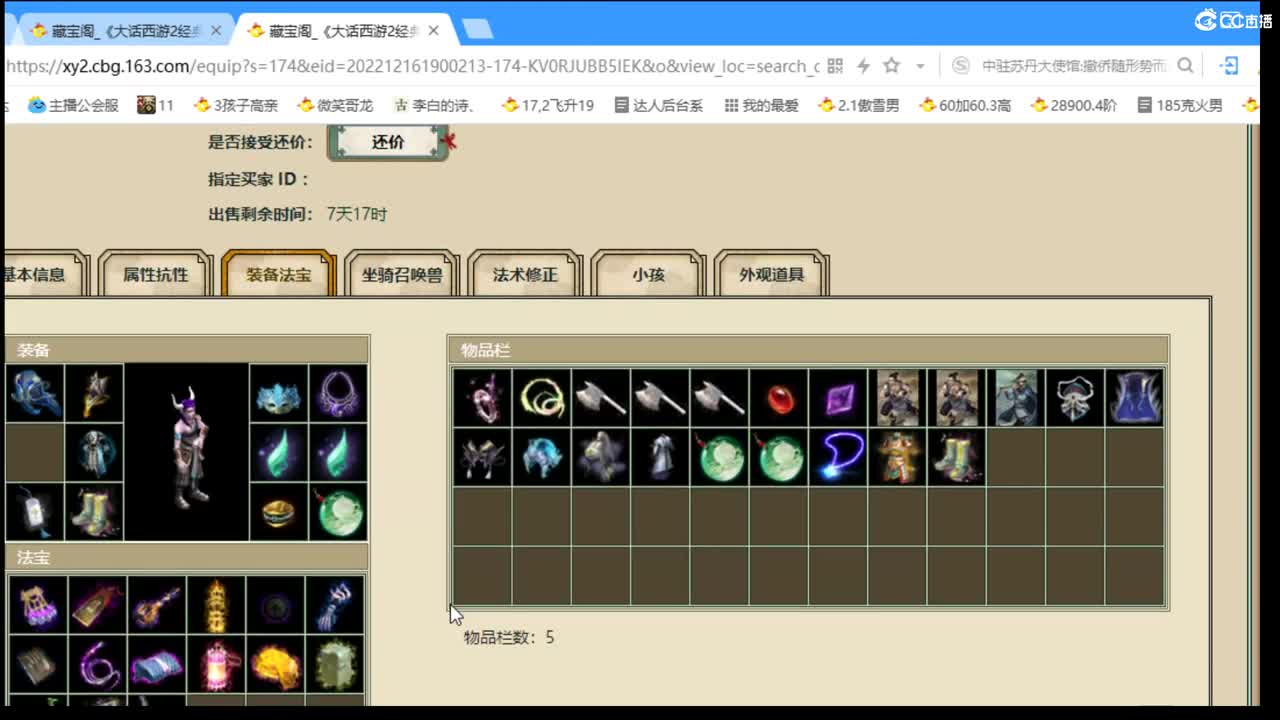Image resolution: width=1280 pixels, height=720 pixels.
Task: Open the 微笑哥龙 bookmark
Action: pyautogui.click(x=335, y=105)
